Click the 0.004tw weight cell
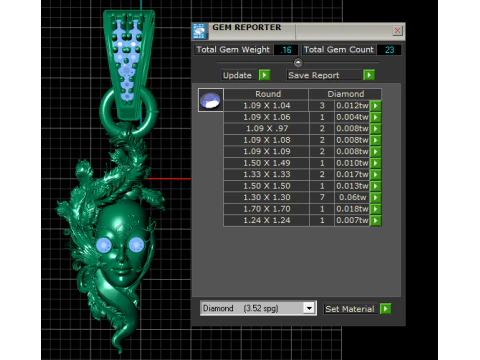This screenshot has height=360, width=480. click(352, 117)
